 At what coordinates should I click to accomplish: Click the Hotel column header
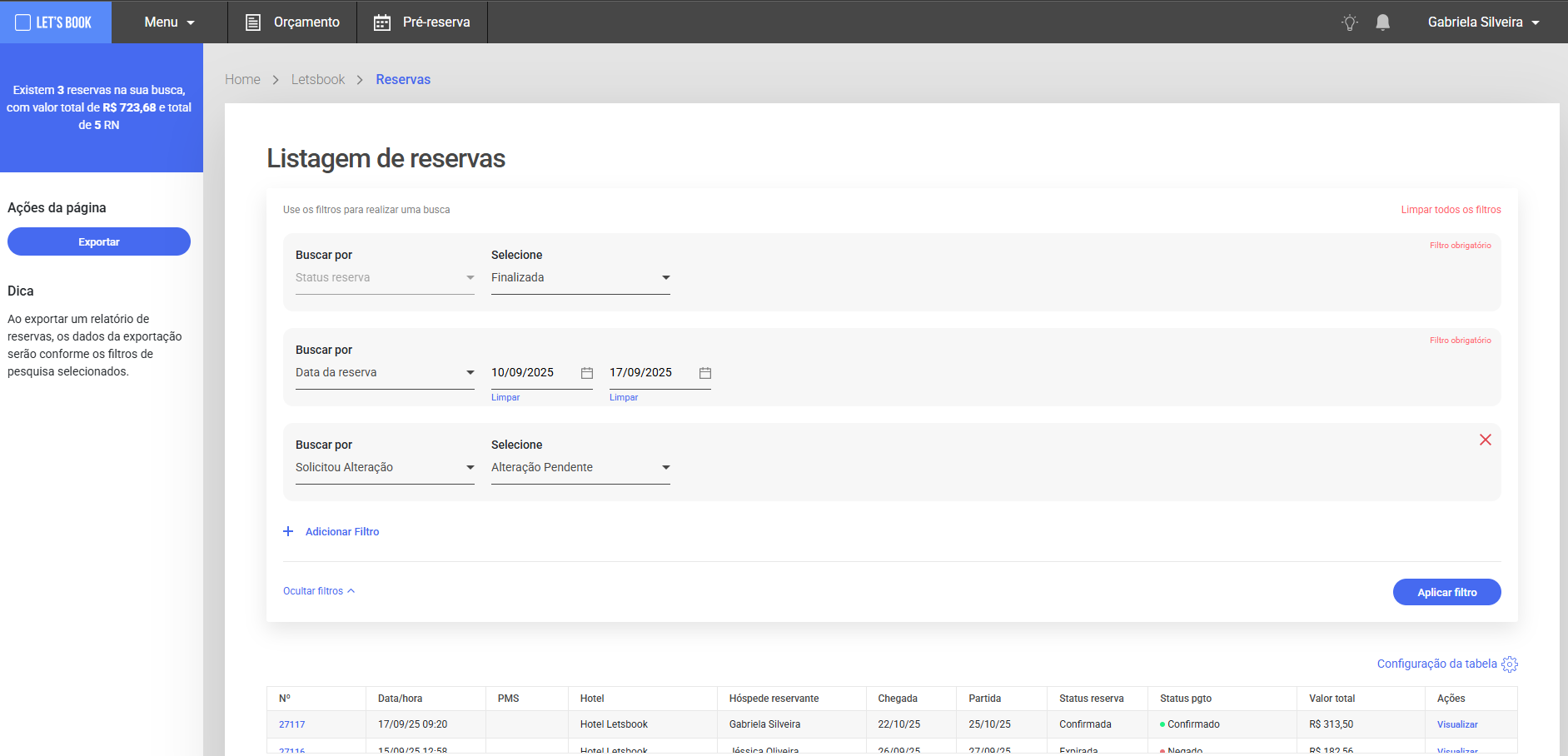tap(642, 699)
